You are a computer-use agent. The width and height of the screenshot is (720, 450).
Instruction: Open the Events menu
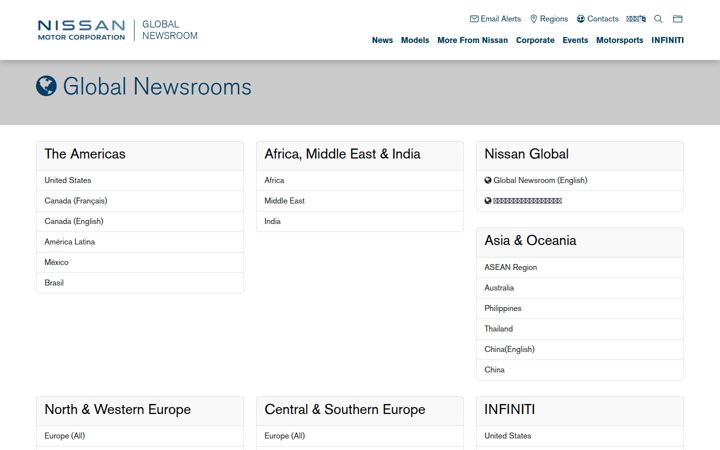[575, 40]
